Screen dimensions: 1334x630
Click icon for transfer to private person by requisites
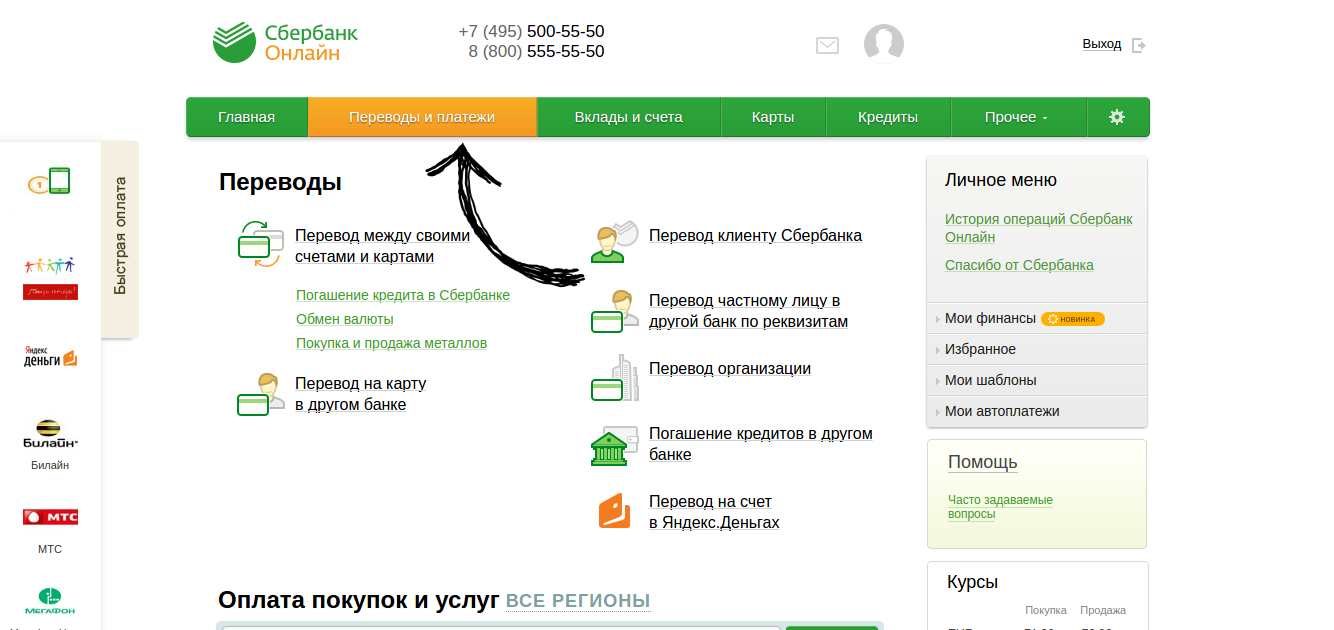pyautogui.click(x=614, y=311)
